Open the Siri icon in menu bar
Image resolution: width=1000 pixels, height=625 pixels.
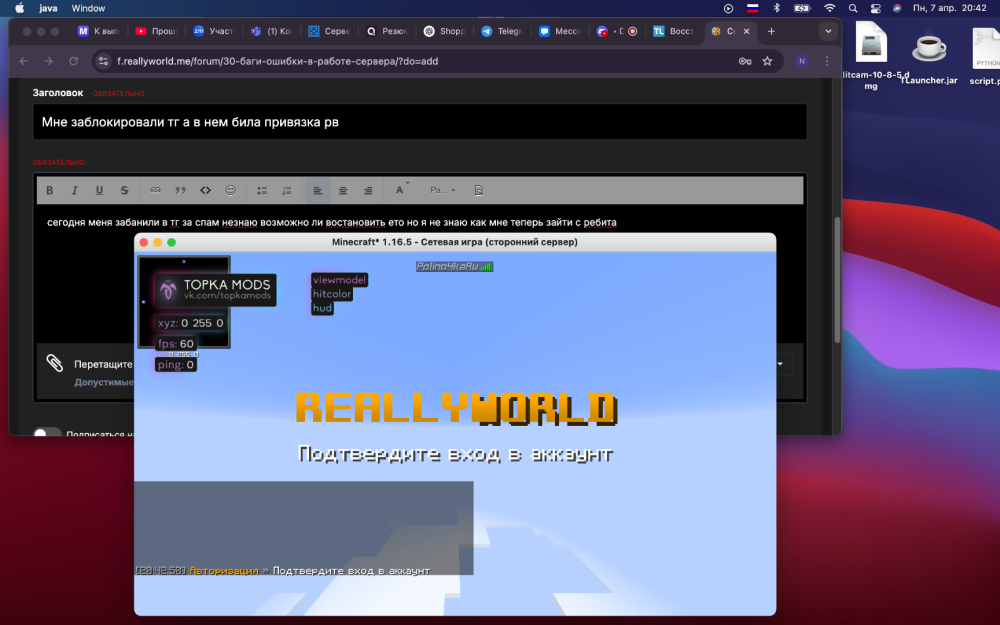click(897, 8)
